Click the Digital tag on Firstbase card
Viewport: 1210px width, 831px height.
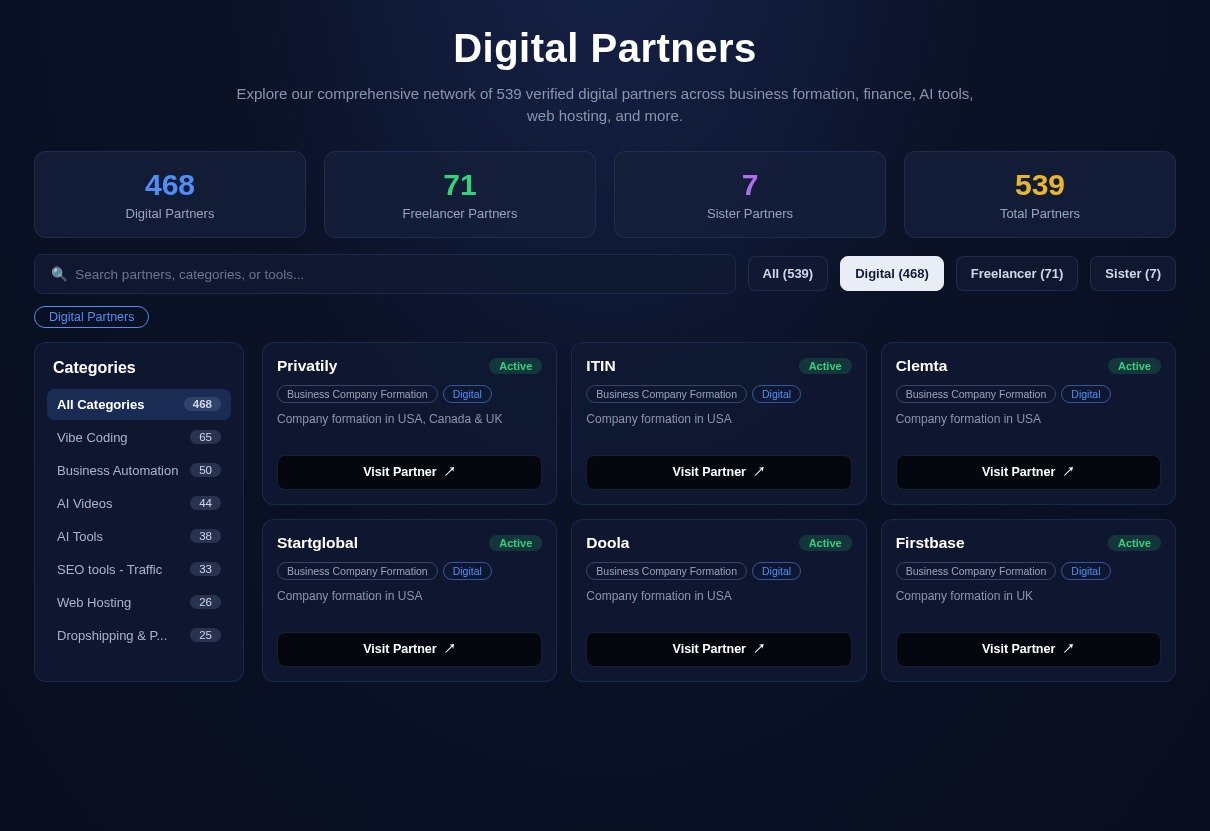coord(1086,571)
